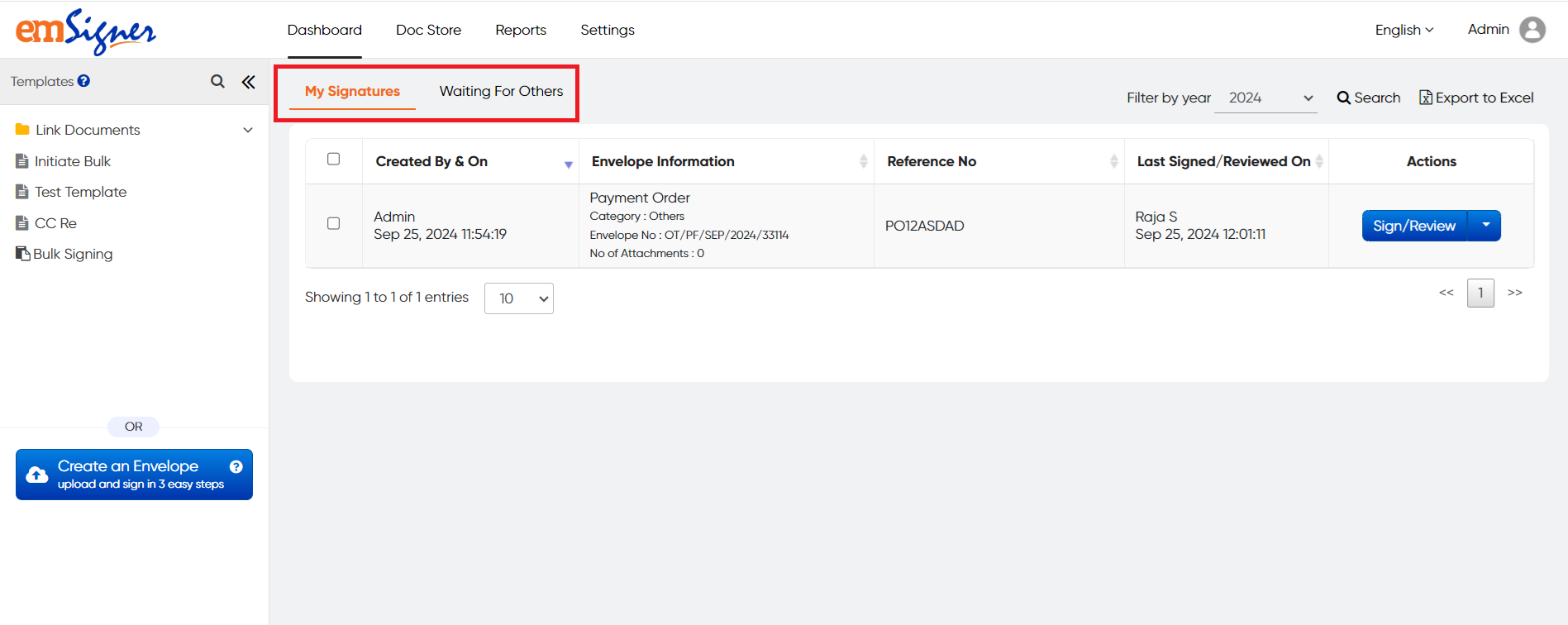Screen dimensions: 1568x625
Task: Open the Bulk Signing template
Action: [x=73, y=254]
